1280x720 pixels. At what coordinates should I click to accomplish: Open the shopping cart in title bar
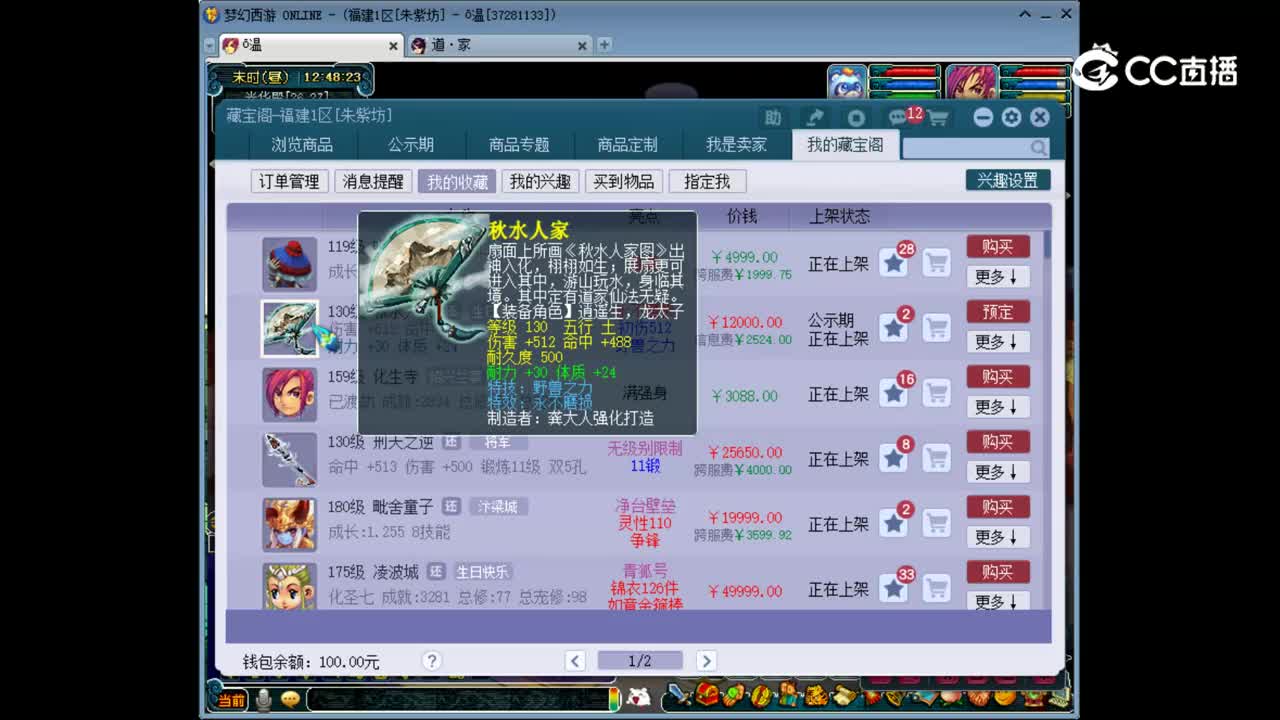[938, 118]
